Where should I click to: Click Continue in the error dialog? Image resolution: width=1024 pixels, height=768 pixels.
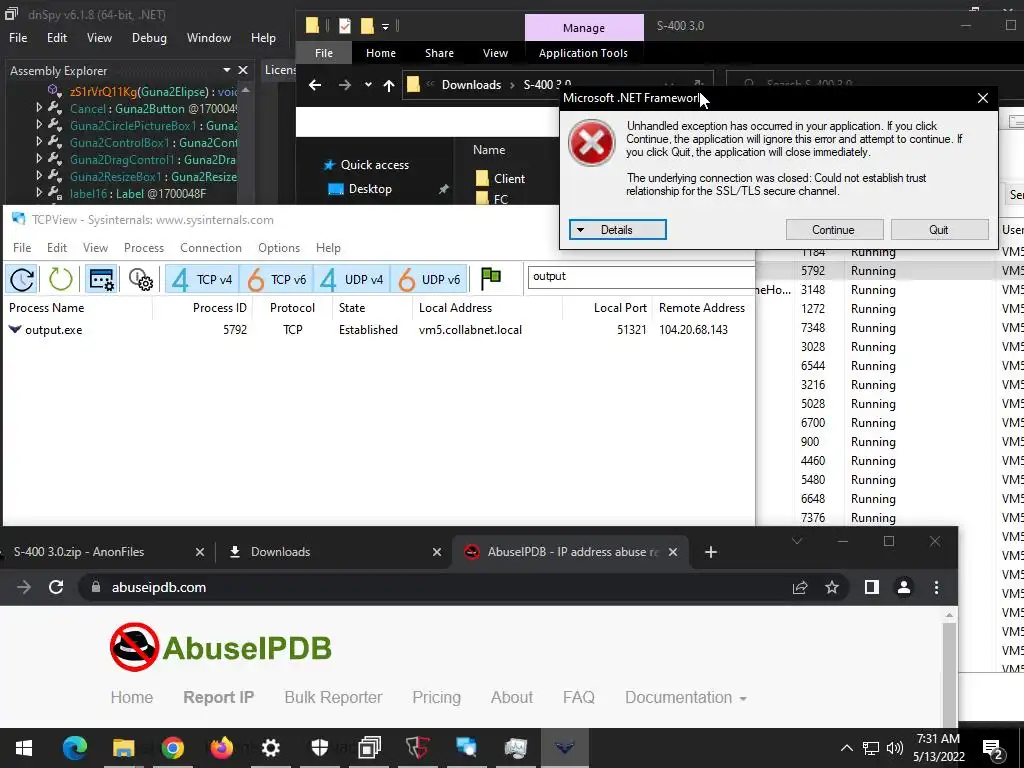pos(834,230)
